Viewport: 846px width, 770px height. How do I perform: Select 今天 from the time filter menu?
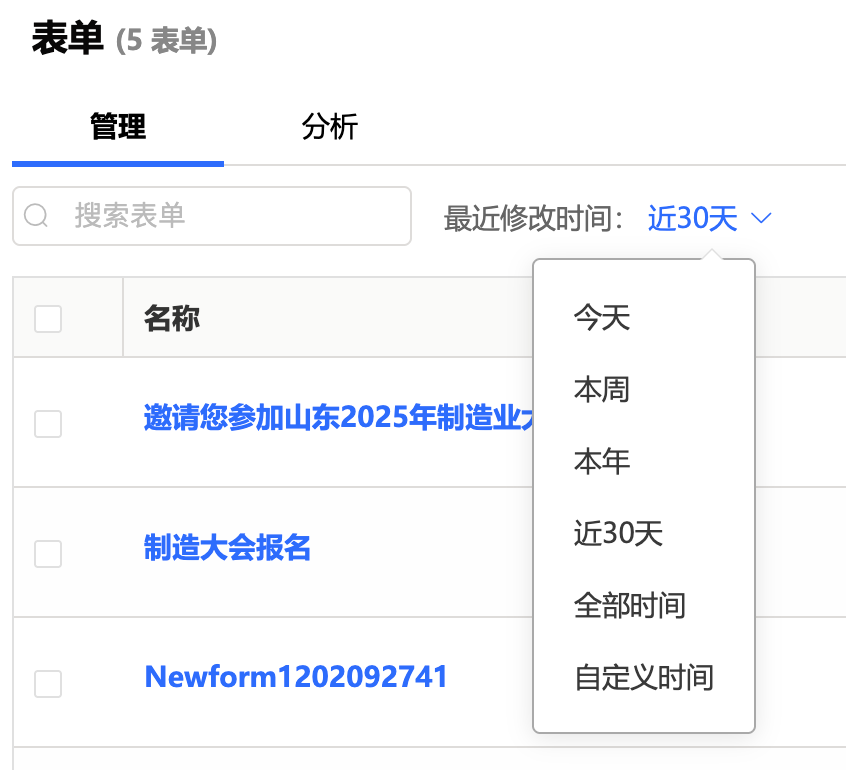(602, 318)
